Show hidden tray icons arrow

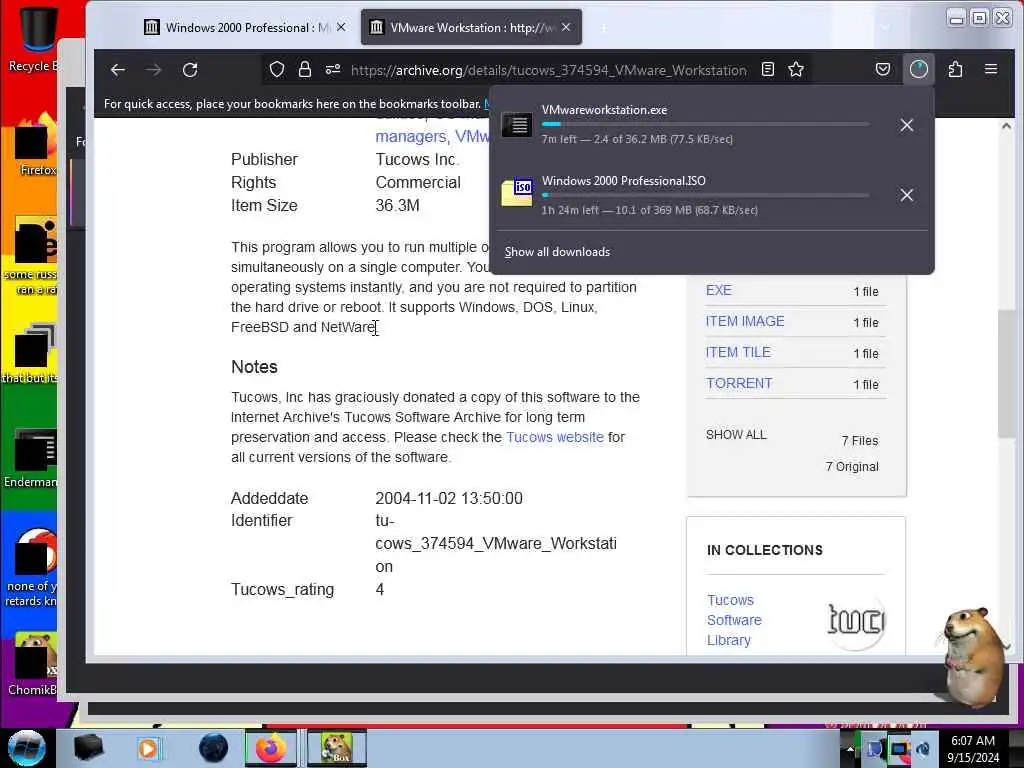850,748
